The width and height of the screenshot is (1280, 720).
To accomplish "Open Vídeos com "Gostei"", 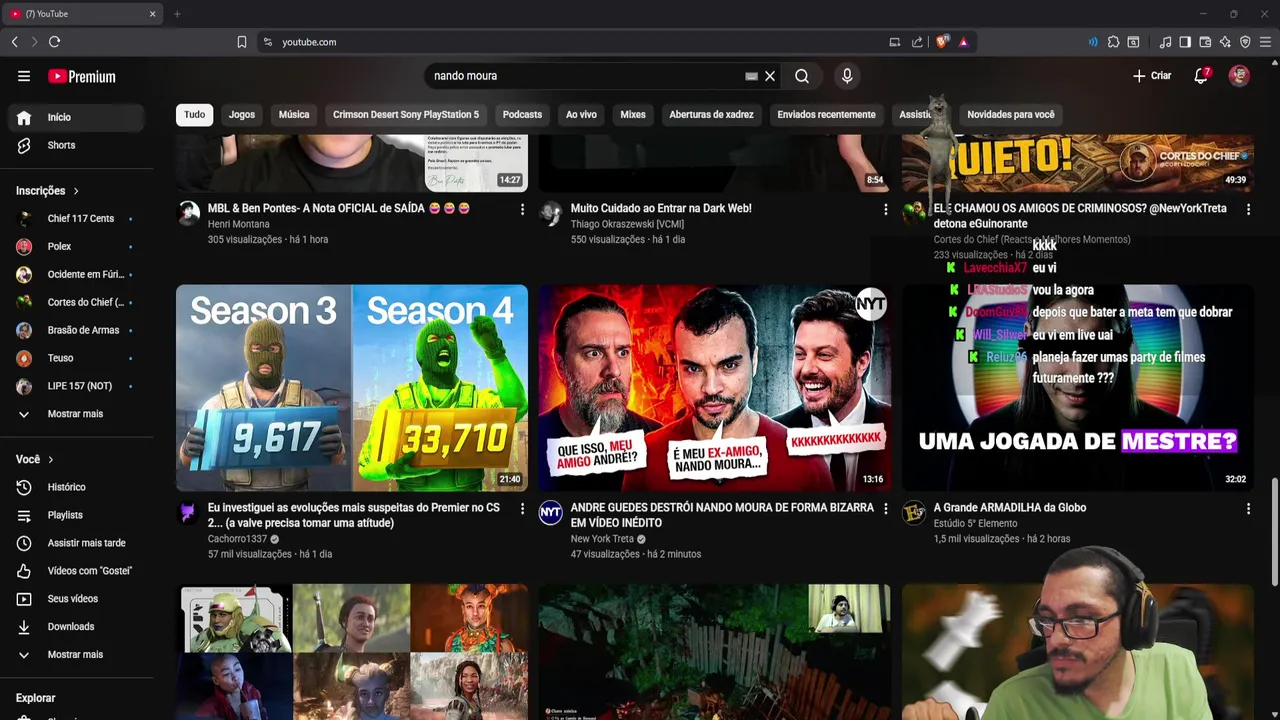I will (x=76, y=571).
